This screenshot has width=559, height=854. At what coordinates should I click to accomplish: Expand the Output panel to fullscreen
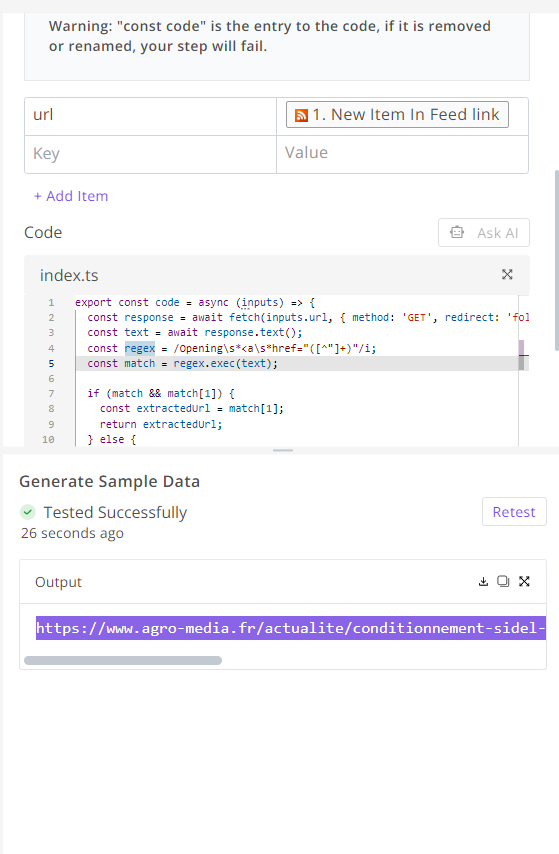pyautogui.click(x=524, y=582)
